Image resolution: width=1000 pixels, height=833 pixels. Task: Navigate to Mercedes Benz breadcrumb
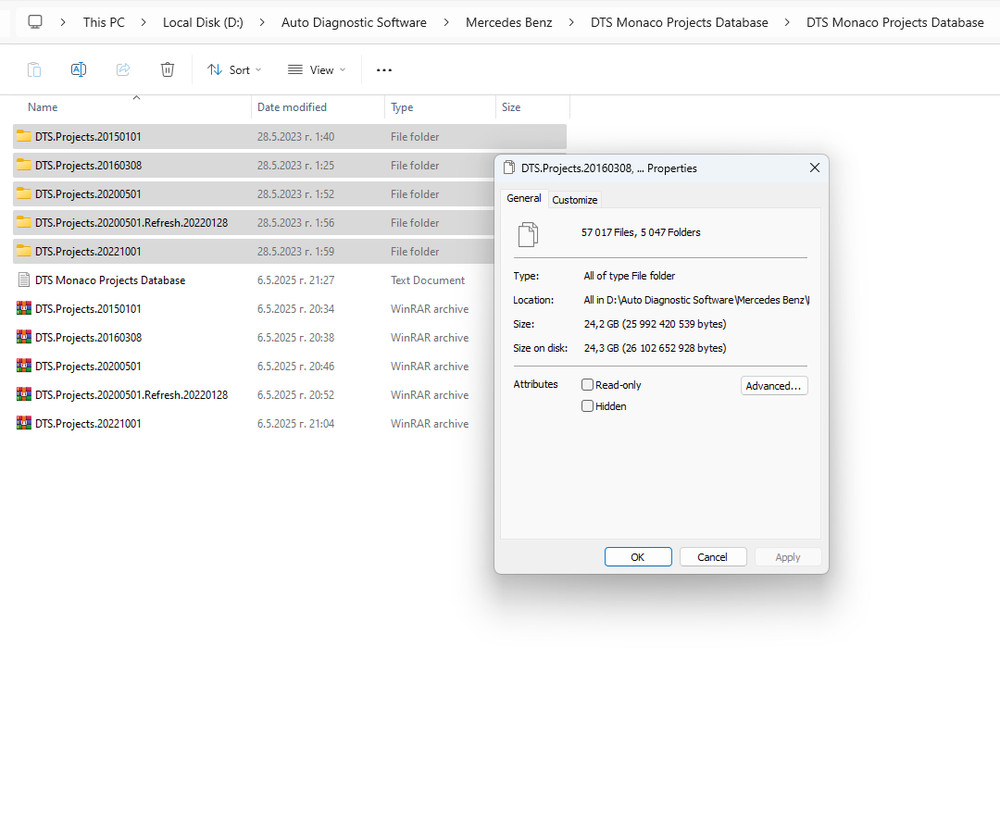509,22
